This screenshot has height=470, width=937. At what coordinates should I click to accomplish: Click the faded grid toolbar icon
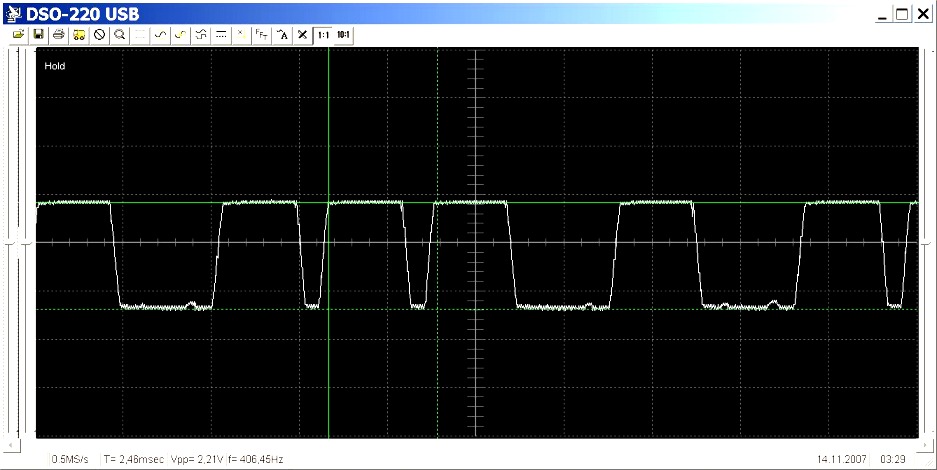point(140,35)
